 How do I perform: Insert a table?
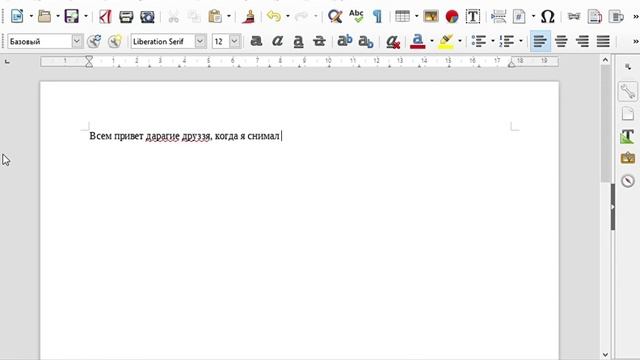tap(402, 16)
